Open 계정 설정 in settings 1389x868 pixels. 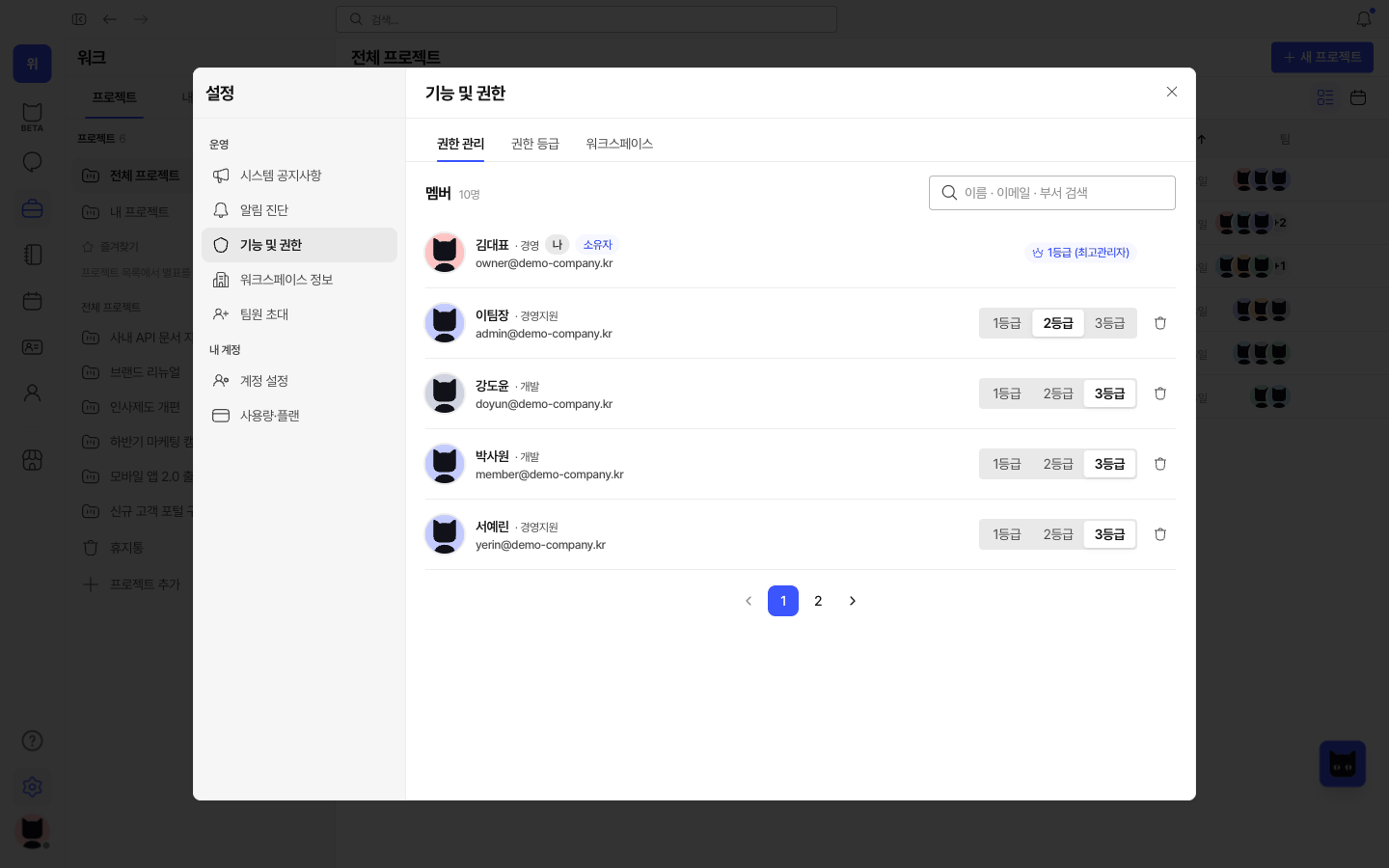pyautogui.click(x=299, y=381)
